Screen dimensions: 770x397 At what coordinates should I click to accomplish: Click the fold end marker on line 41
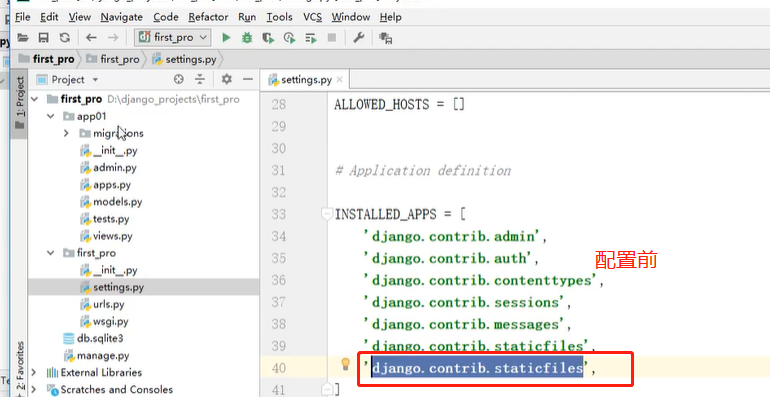(326, 390)
